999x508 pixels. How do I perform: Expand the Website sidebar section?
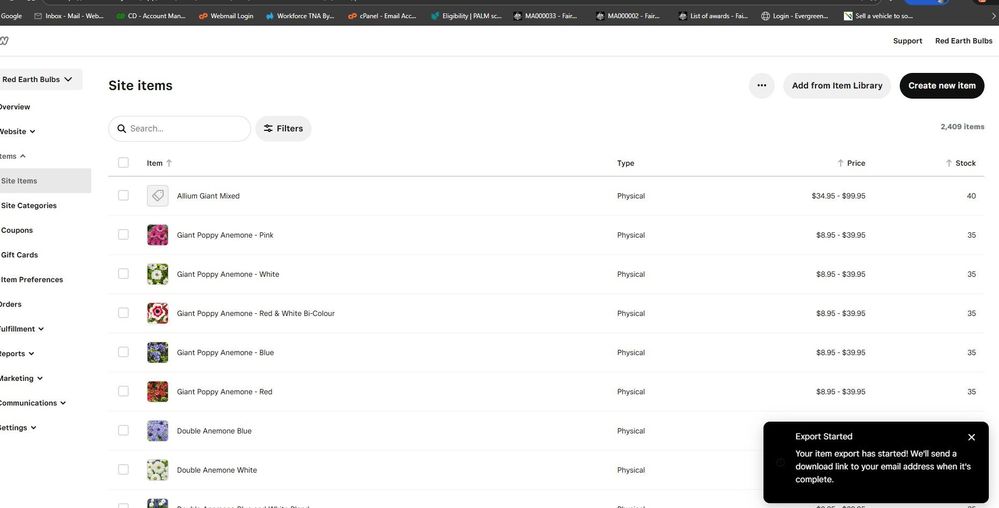pos(17,132)
